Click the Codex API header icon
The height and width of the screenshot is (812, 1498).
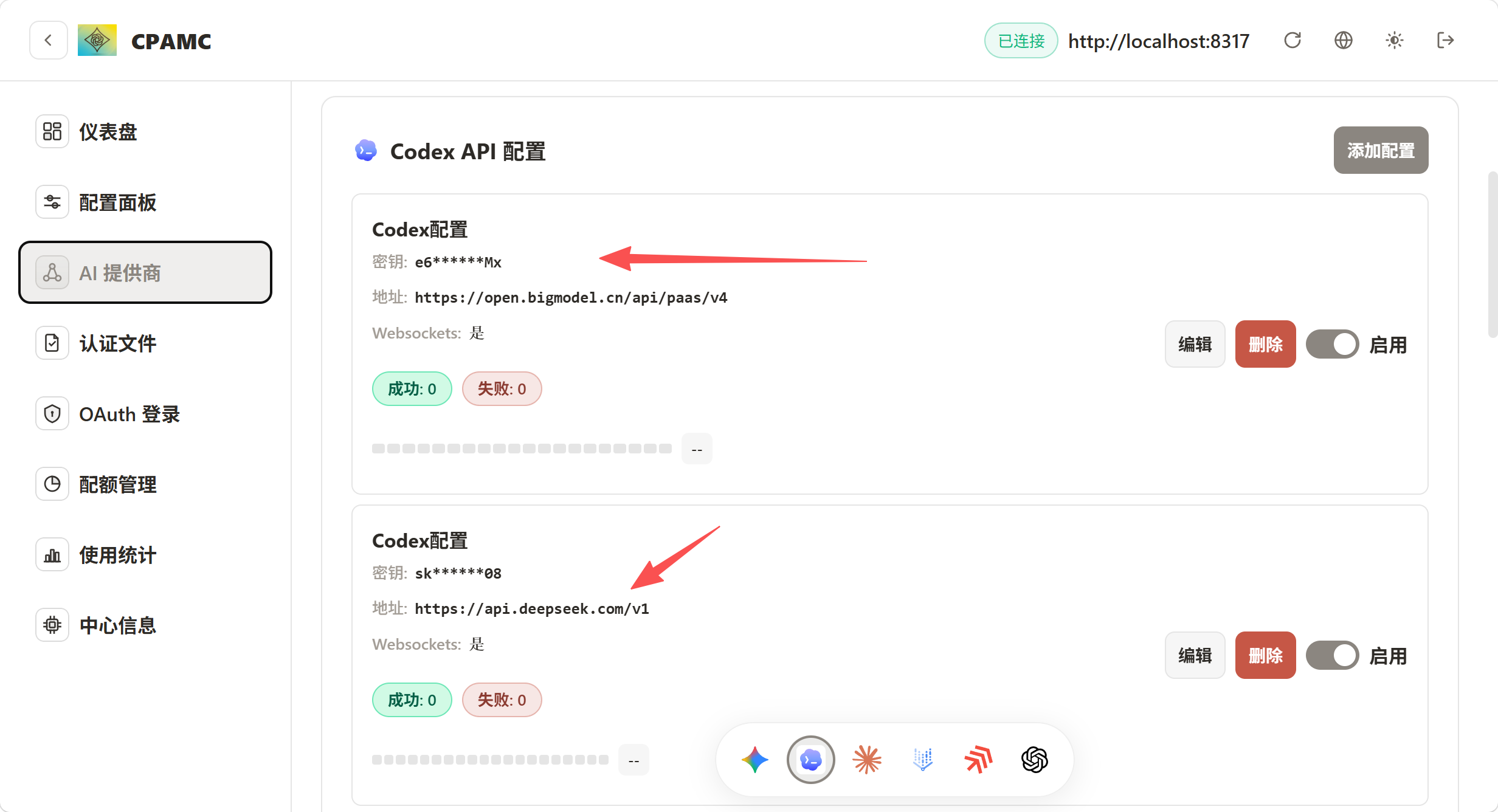[x=366, y=151]
